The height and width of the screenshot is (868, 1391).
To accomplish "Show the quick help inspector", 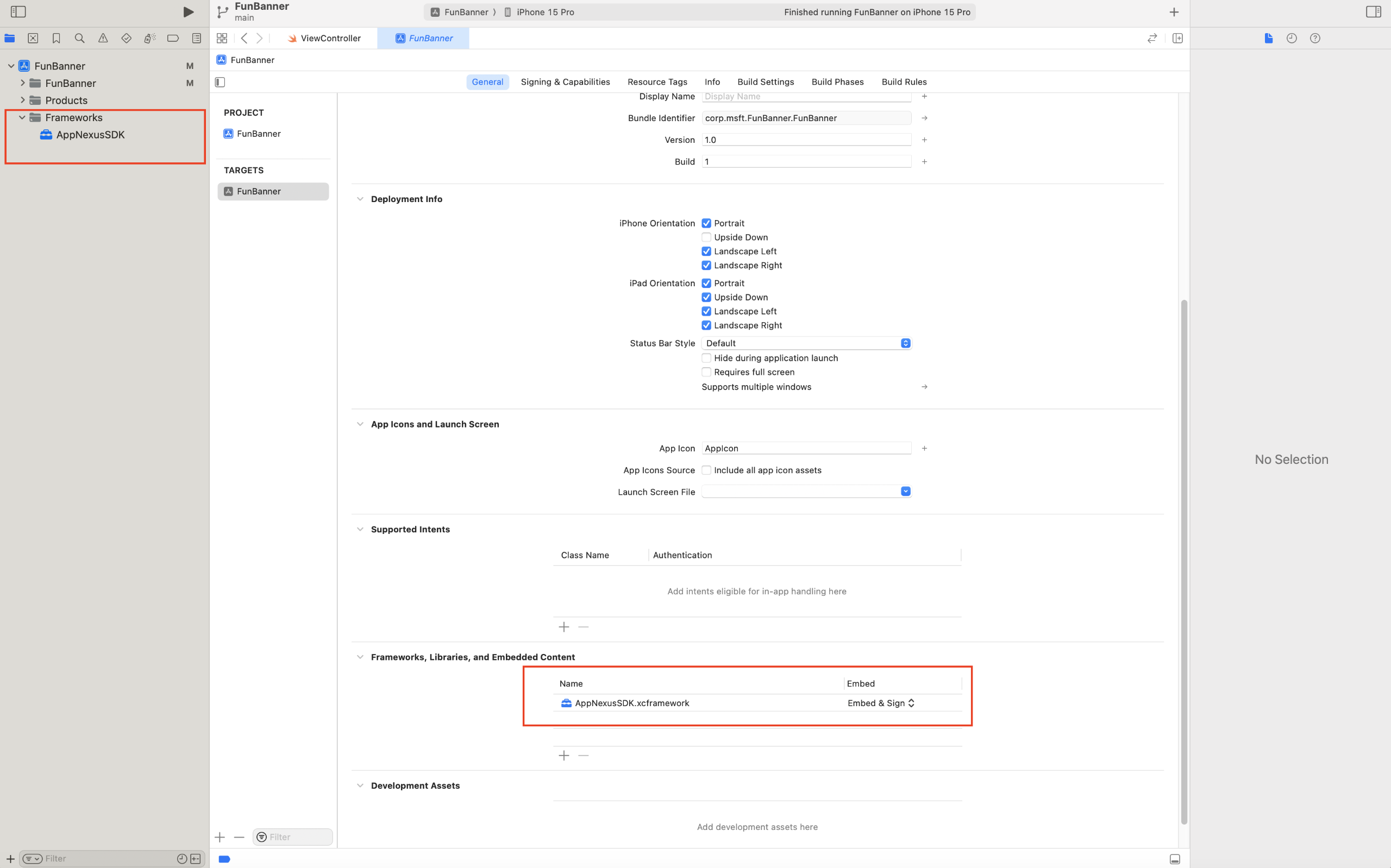I will point(1315,38).
